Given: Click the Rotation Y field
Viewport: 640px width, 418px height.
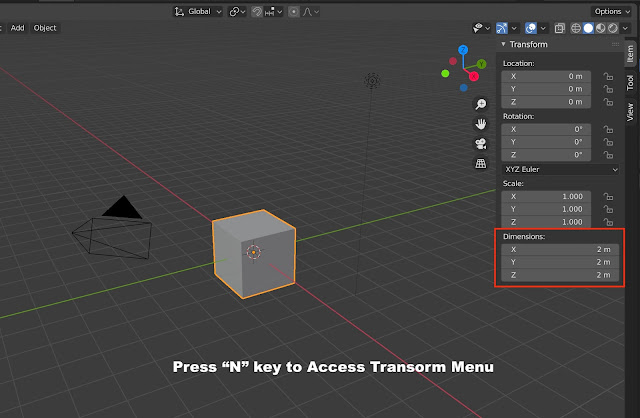Looking at the screenshot, I should click(546, 142).
